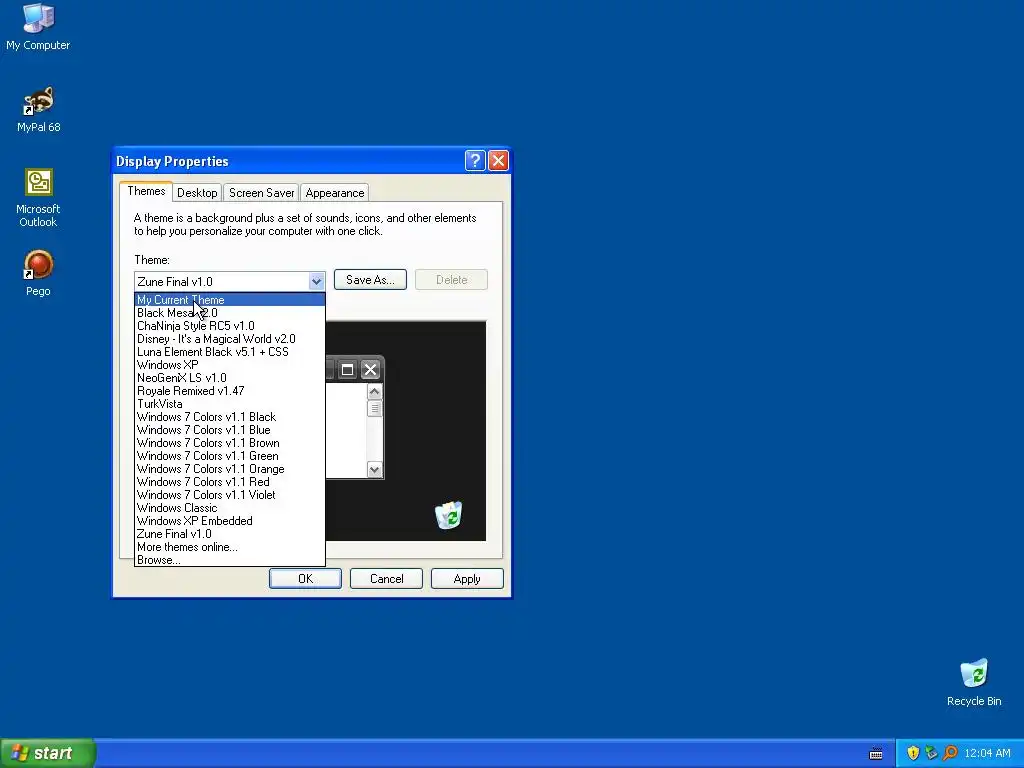Open the My Computer desktop icon
This screenshot has width=1024, height=768.
pos(38,27)
